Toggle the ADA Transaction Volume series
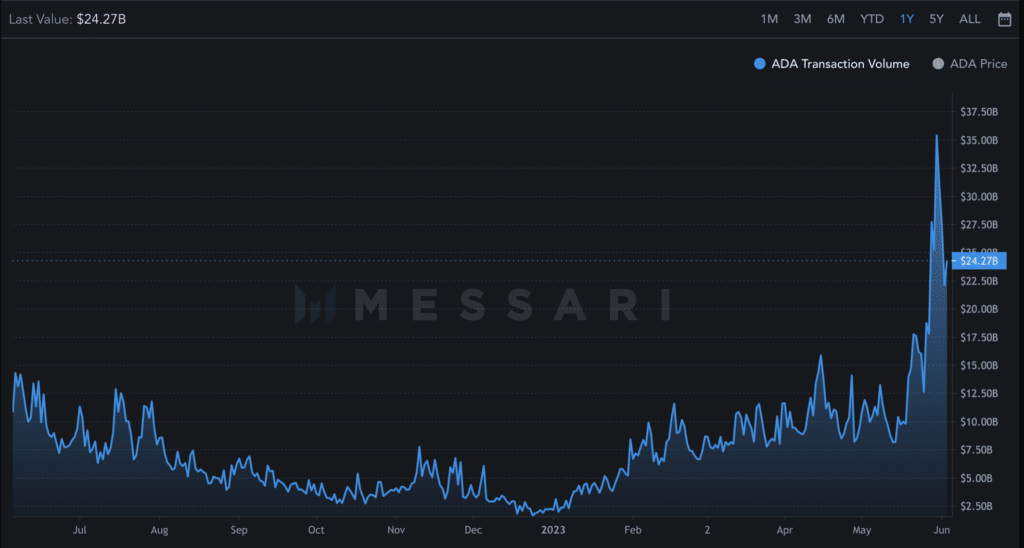This screenshot has width=1024, height=548. point(831,64)
